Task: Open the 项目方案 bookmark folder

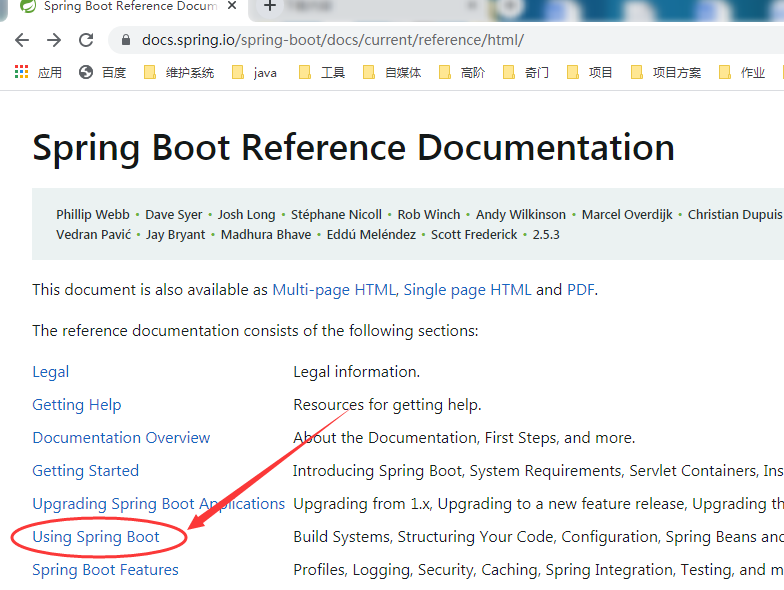Action: [666, 72]
